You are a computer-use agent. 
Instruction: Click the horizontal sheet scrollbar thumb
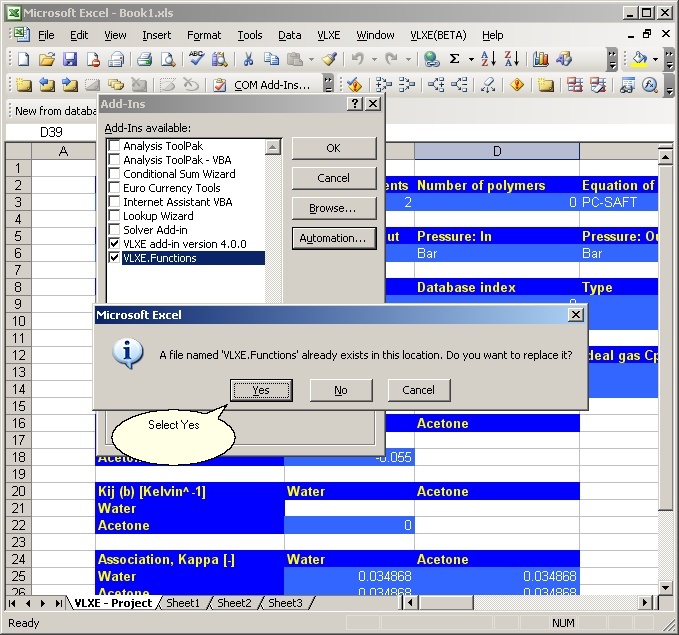point(446,603)
